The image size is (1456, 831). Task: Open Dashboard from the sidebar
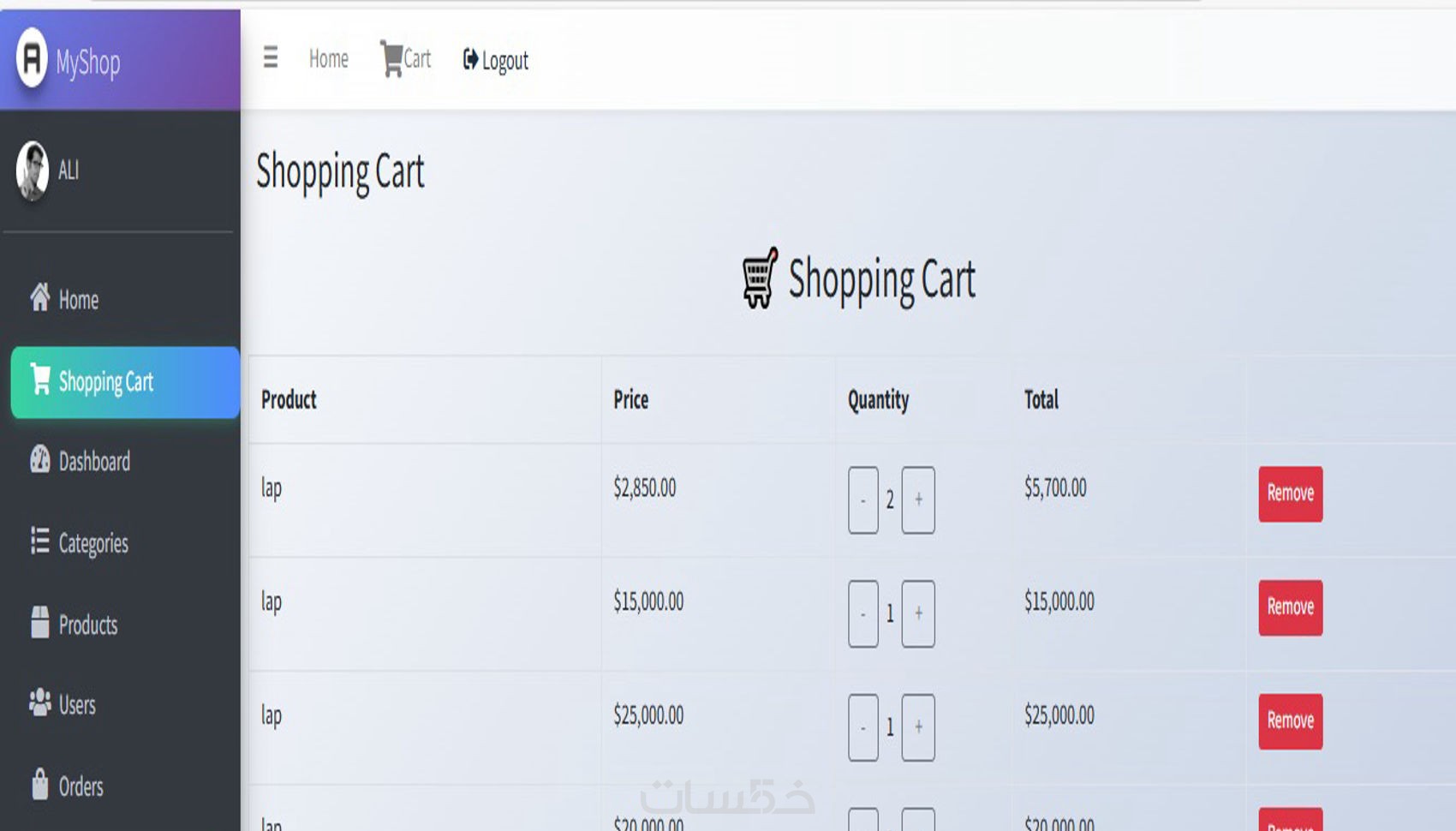pos(93,462)
